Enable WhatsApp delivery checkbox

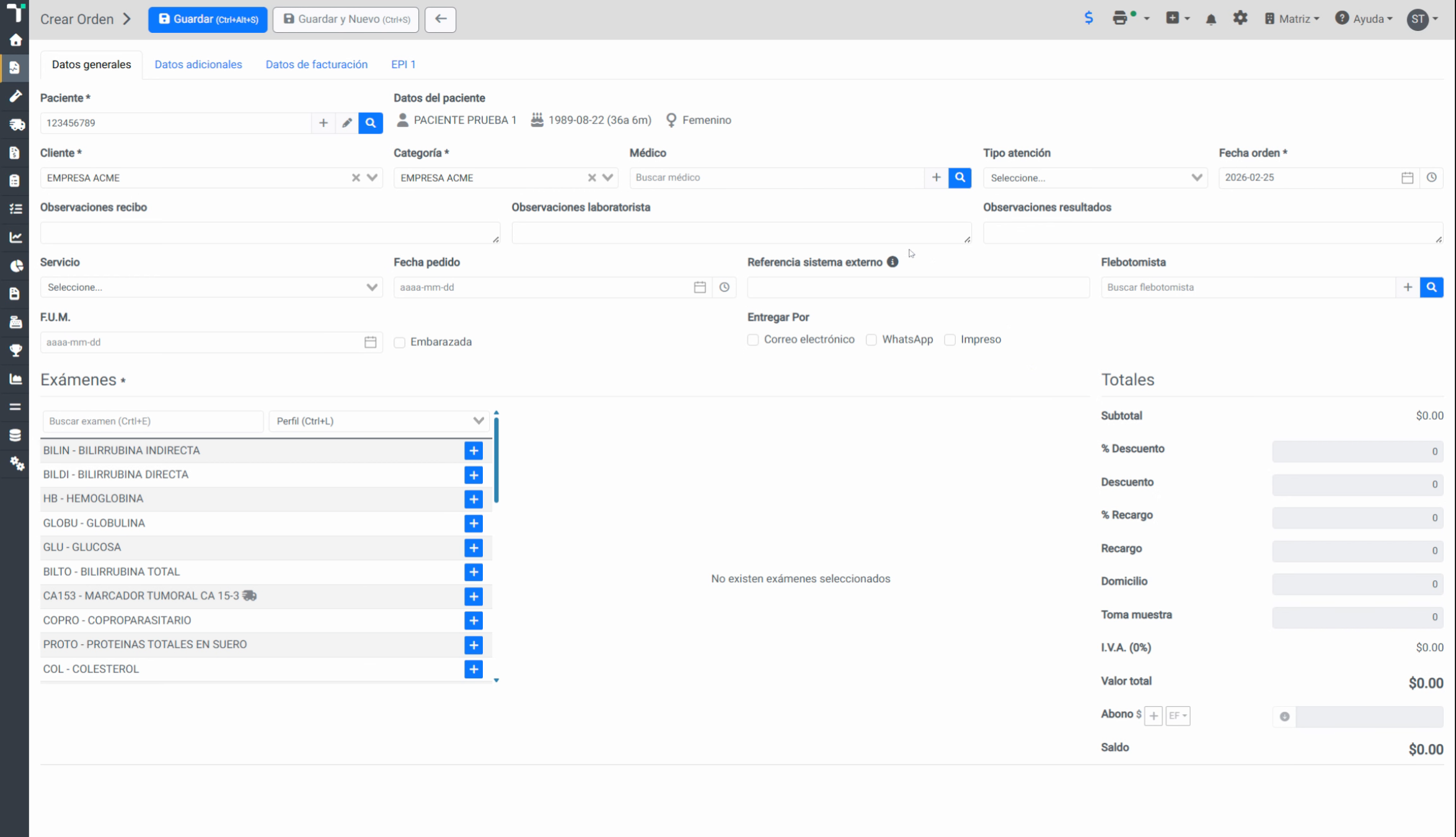point(871,340)
